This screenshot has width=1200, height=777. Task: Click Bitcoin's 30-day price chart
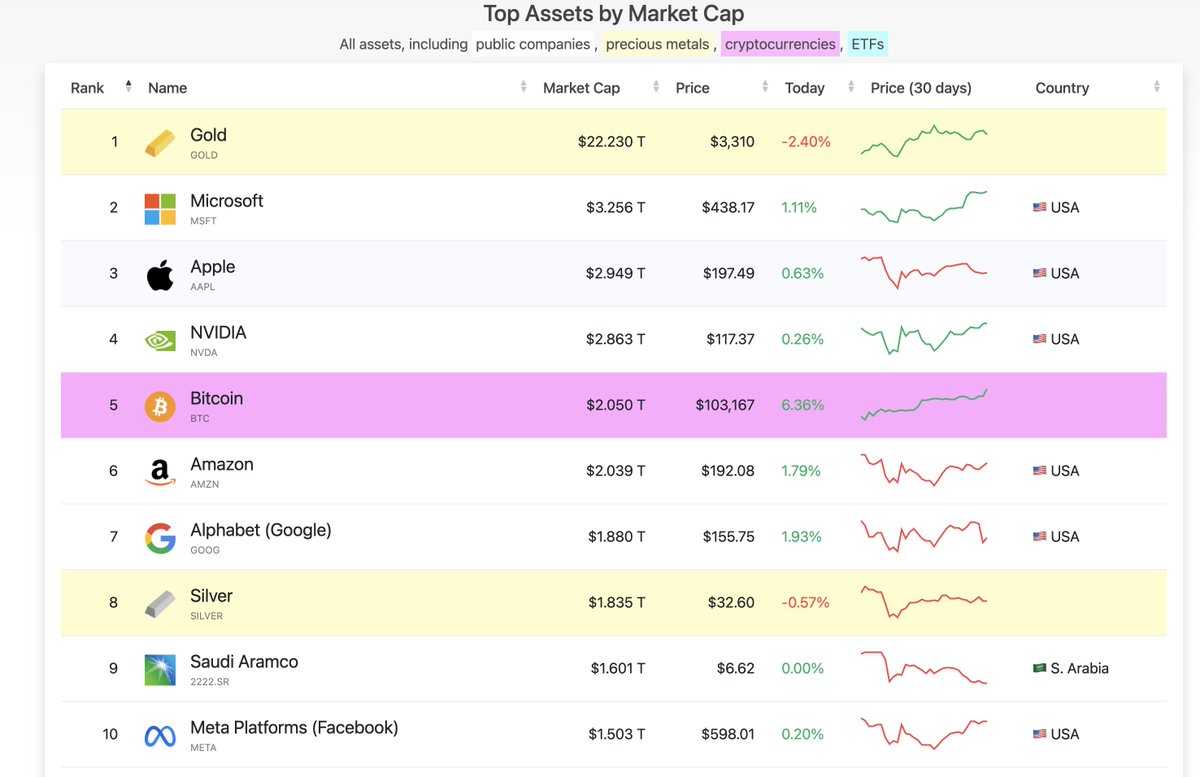click(x=923, y=405)
